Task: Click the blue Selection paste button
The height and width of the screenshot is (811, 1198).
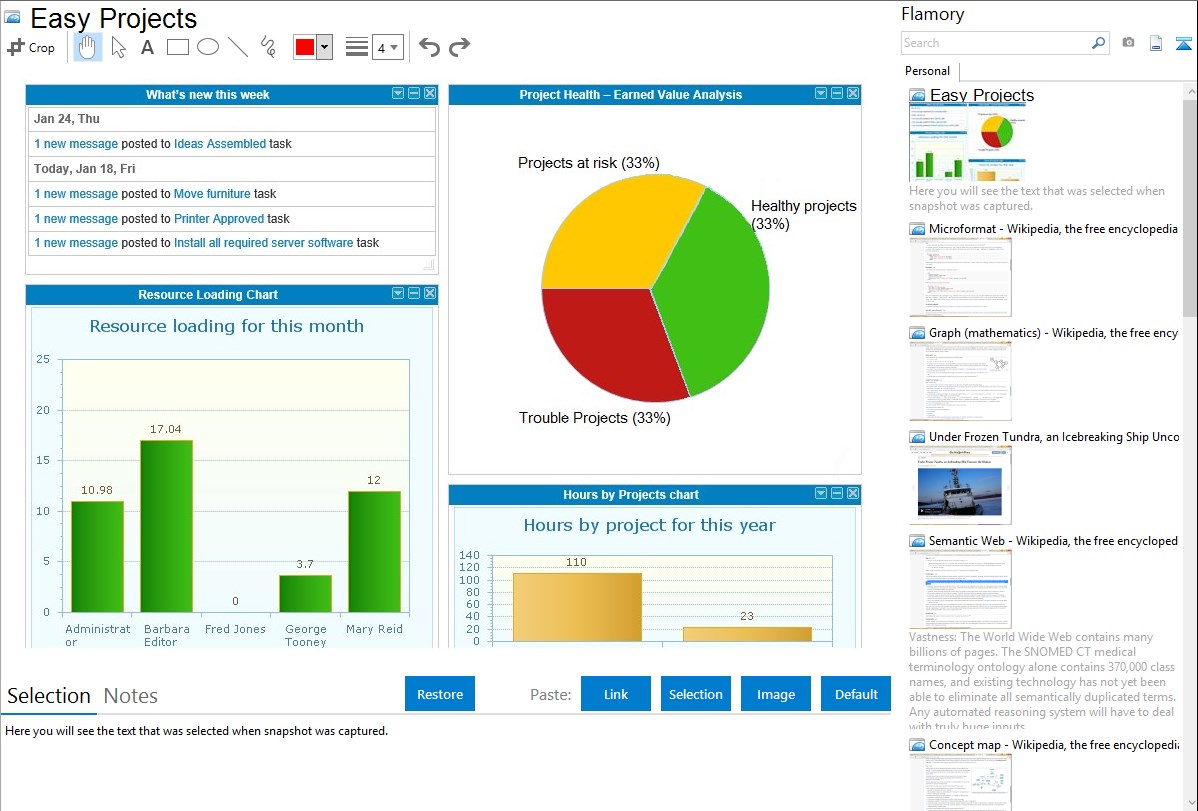Action: (695, 694)
